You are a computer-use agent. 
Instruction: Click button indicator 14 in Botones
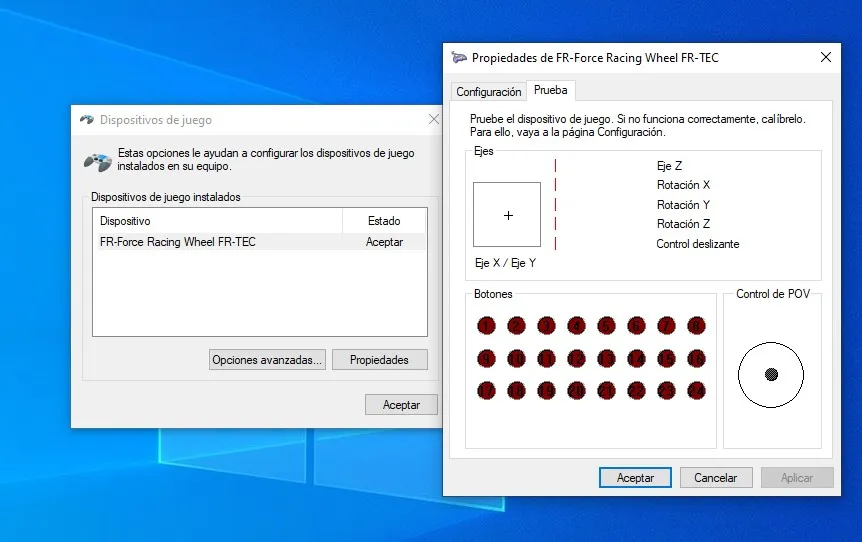click(636, 359)
